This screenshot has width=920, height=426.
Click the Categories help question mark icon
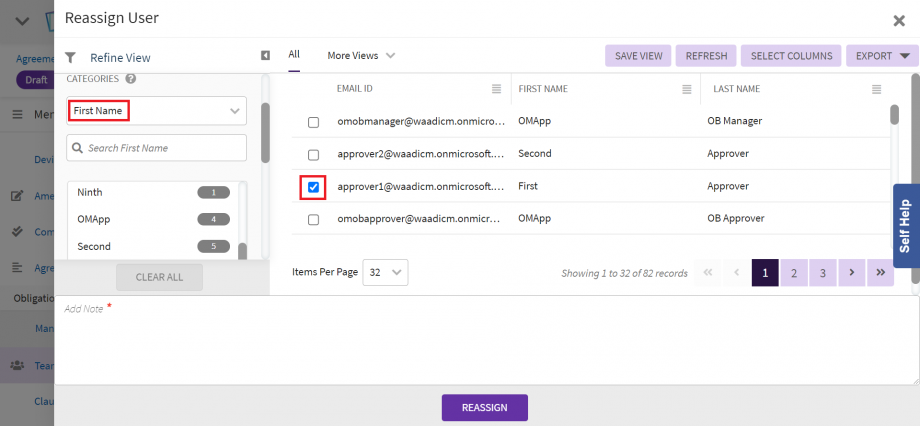131,79
